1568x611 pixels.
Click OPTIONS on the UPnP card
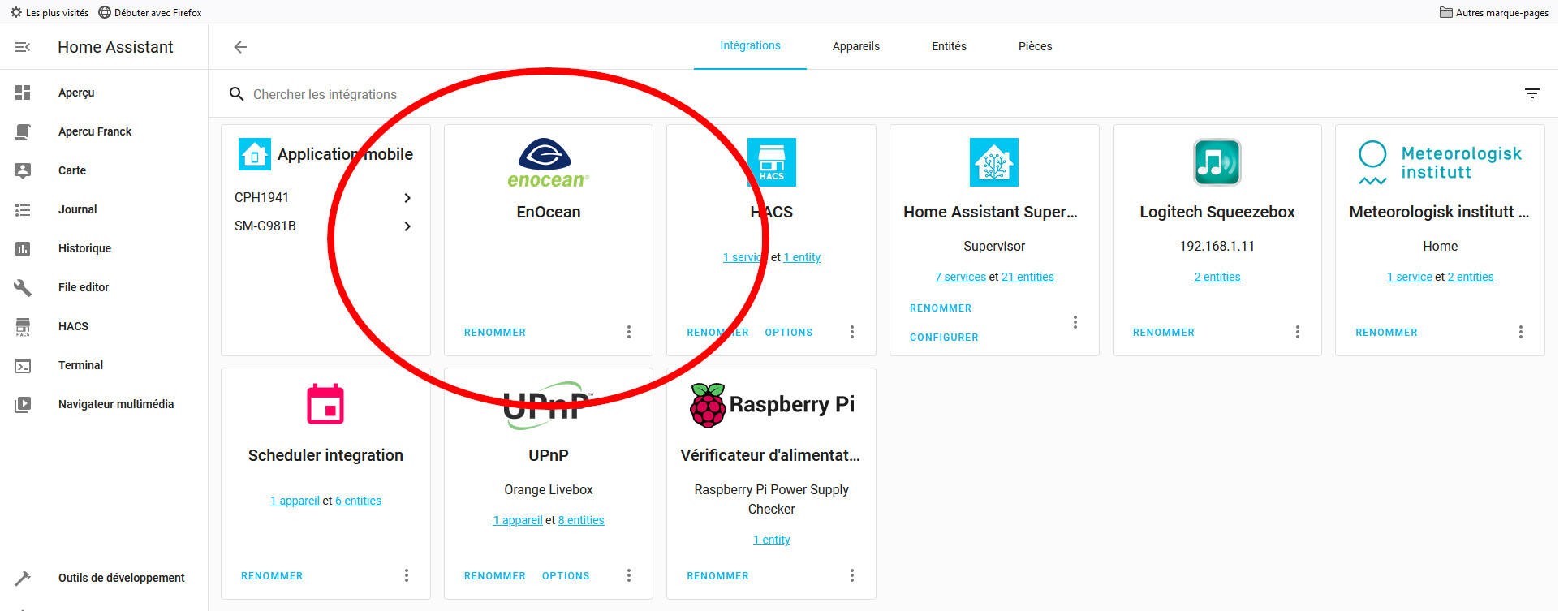pos(566,576)
